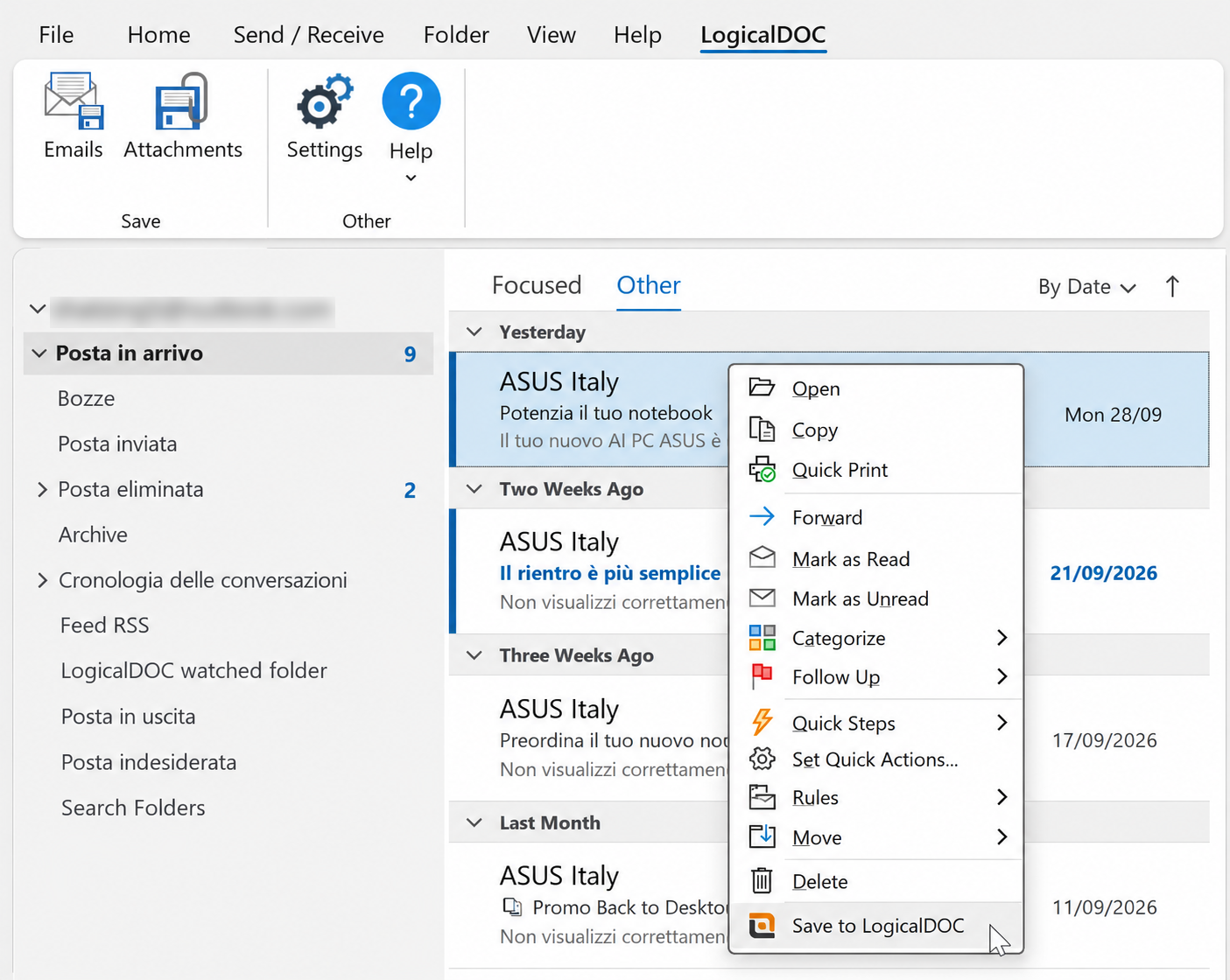This screenshot has height=980, width=1230.
Task: Click the Copy icon in context menu
Action: tap(762, 429)
